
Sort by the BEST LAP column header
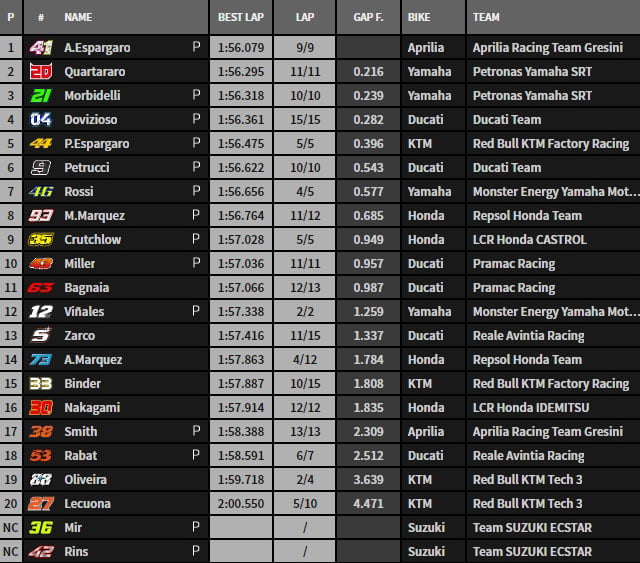(241, 17)
